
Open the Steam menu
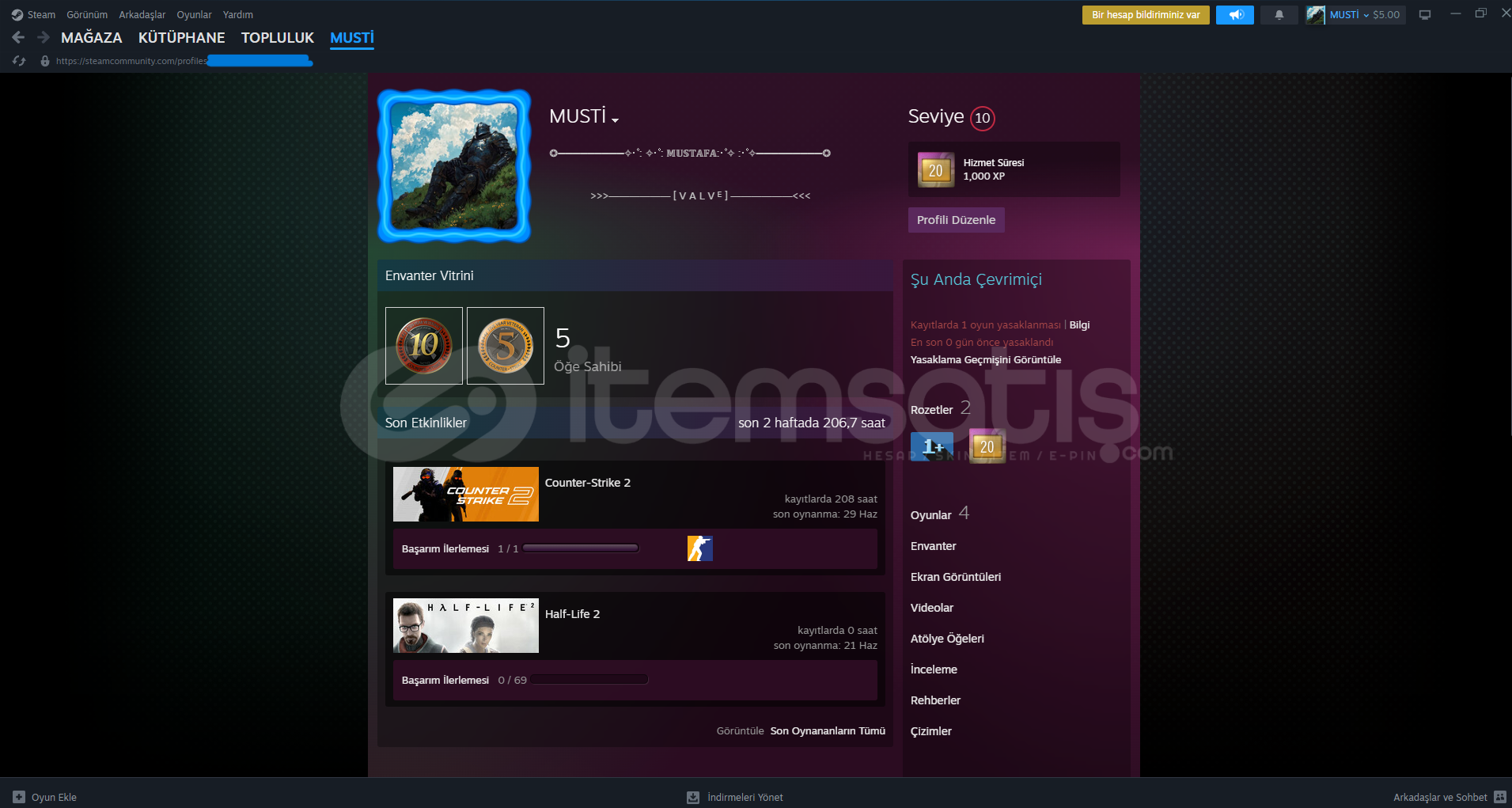click(x=41, y=15)
